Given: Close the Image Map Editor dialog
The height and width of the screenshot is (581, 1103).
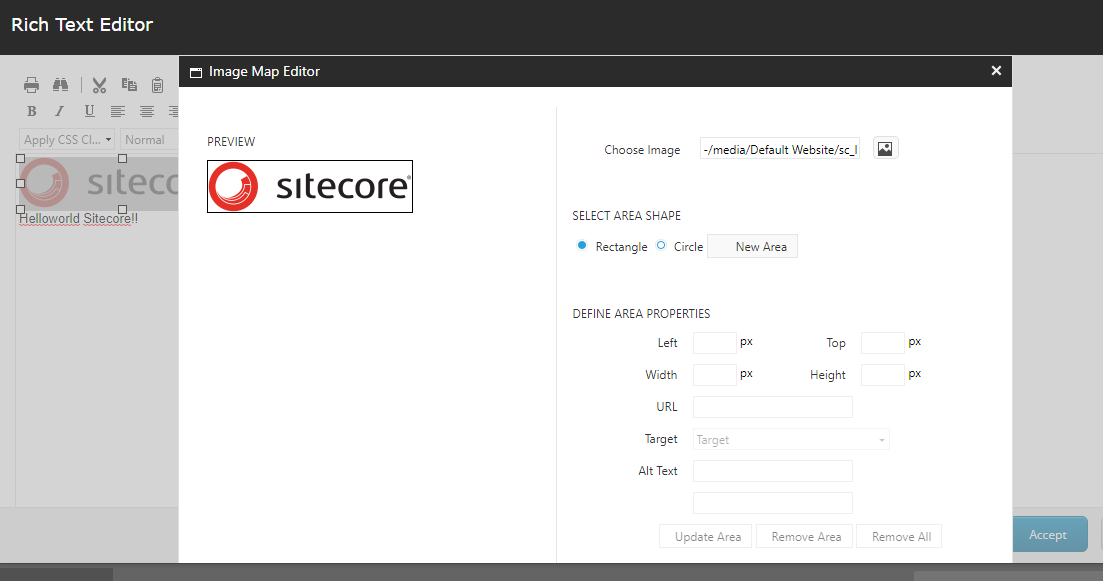Looking at the screenshot, I should tap(996, 70).
